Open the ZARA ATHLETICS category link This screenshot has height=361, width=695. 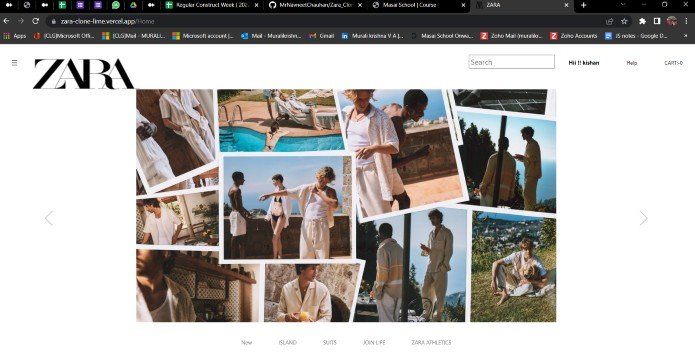pos(431,342)
